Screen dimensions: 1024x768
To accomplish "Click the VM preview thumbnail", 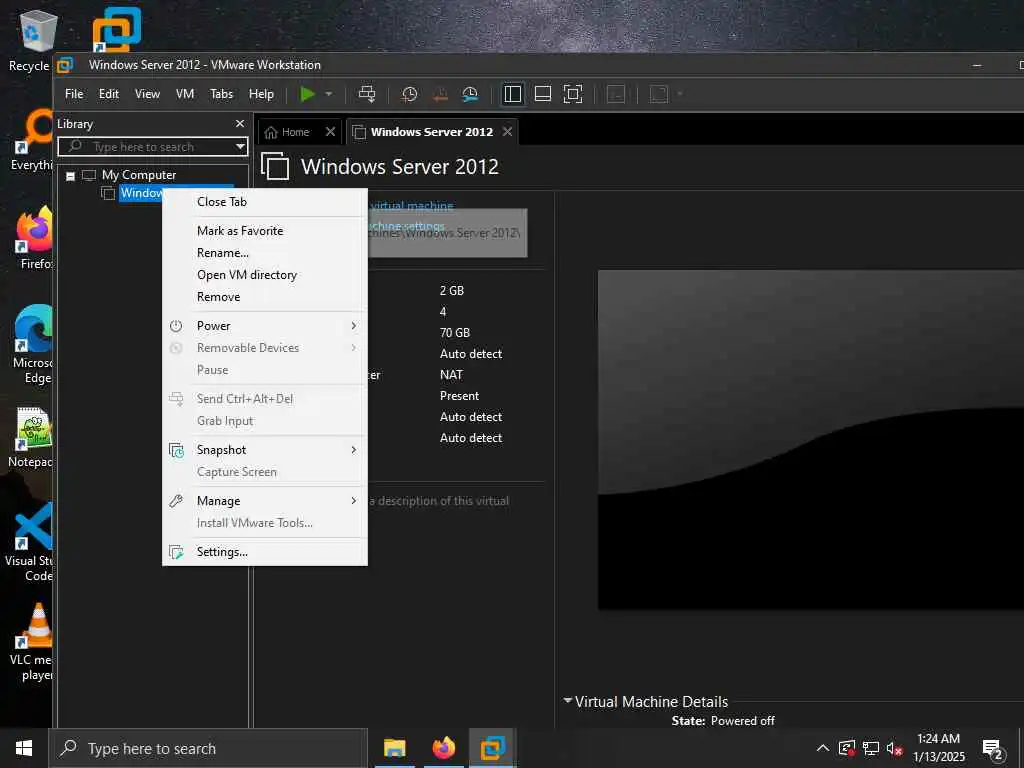I will pyautogui.click(x=810, y=440).
